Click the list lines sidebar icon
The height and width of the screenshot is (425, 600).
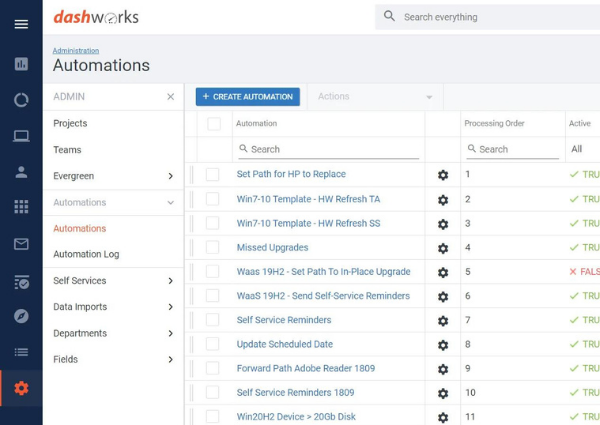tap(21, 352)
